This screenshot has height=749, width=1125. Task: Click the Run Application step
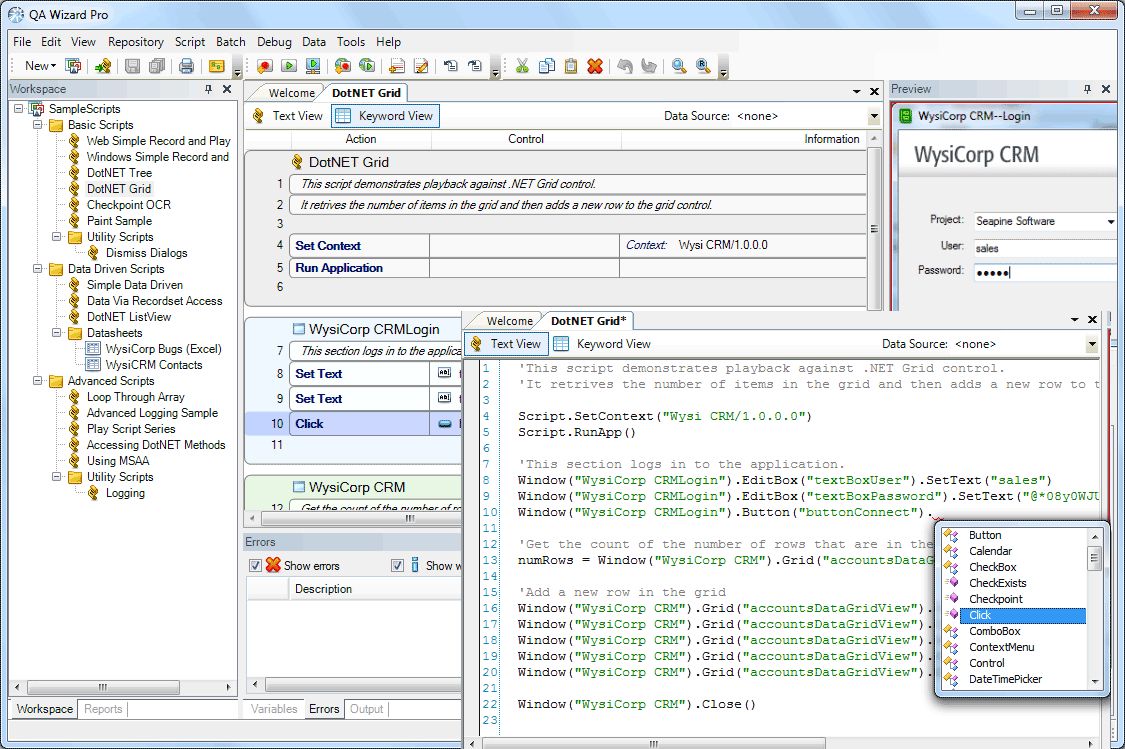(339, 268)
